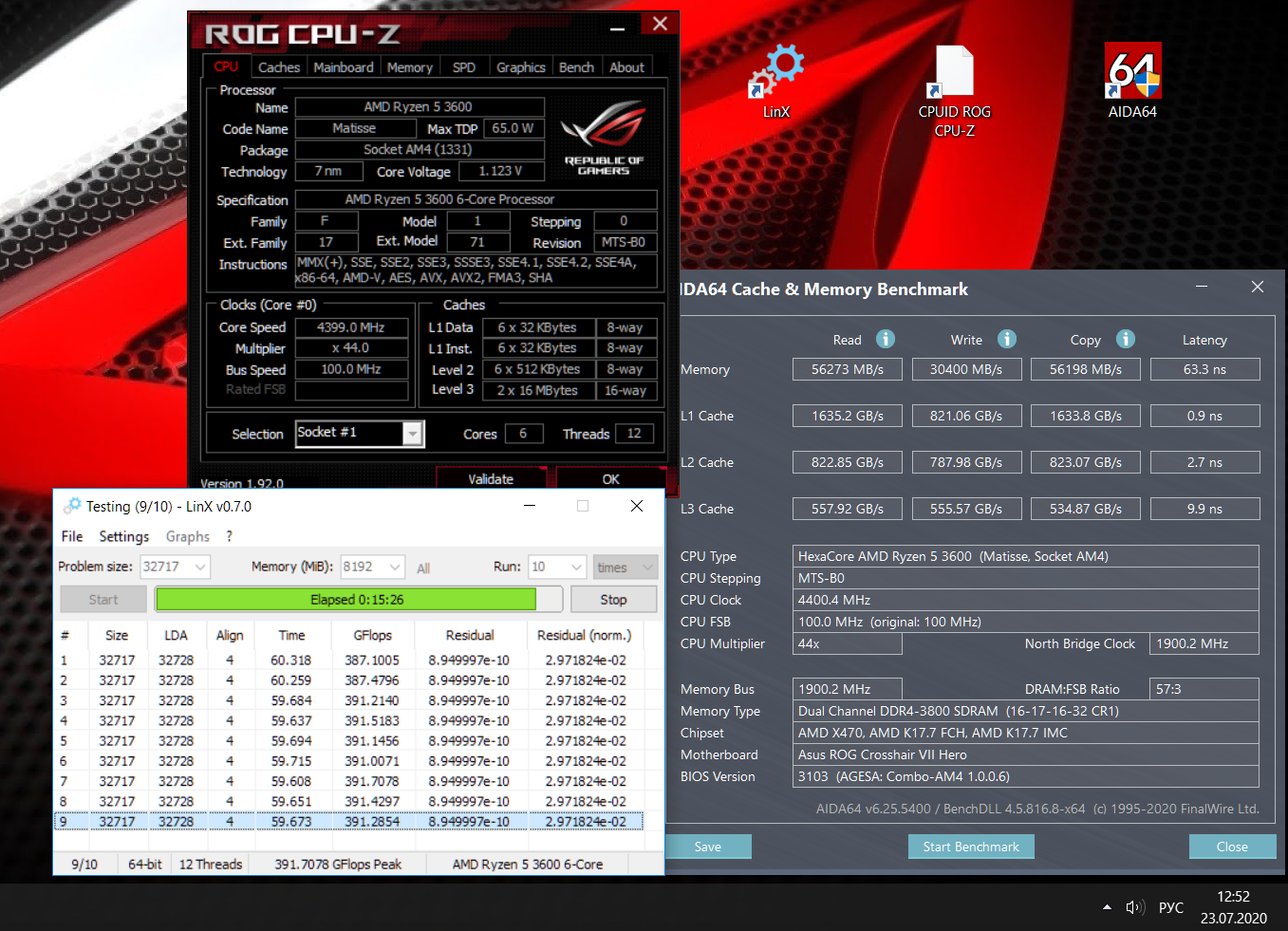Open the taskbar clock showing 12:52
The width and height of the screenshot is (1288, 931).
point(1233,907)
